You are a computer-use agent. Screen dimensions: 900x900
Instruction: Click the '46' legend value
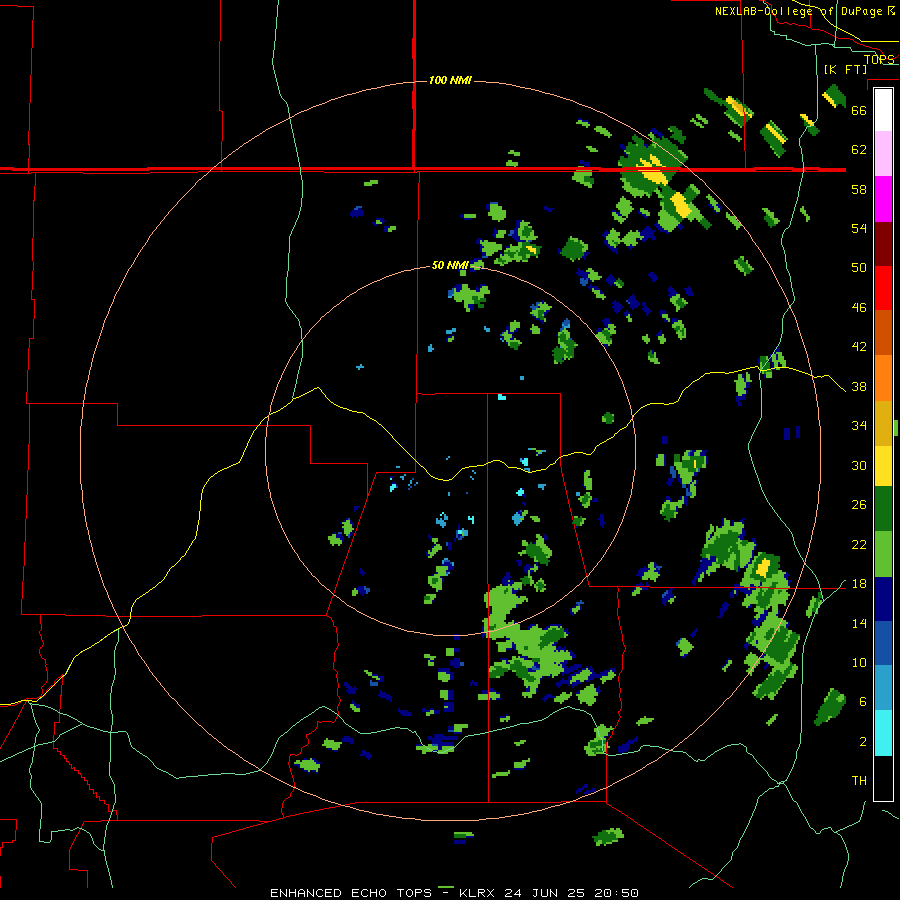point(859,308)
